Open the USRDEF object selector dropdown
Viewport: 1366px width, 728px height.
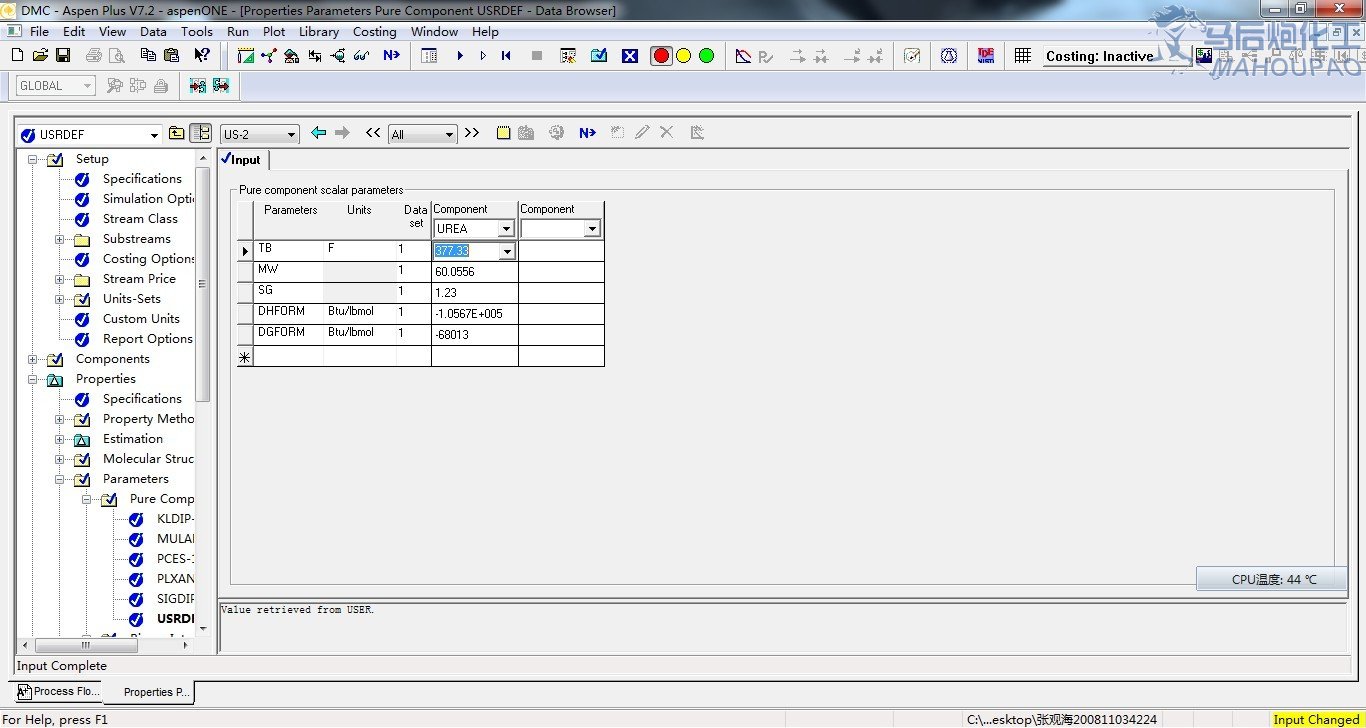(154, 135)
